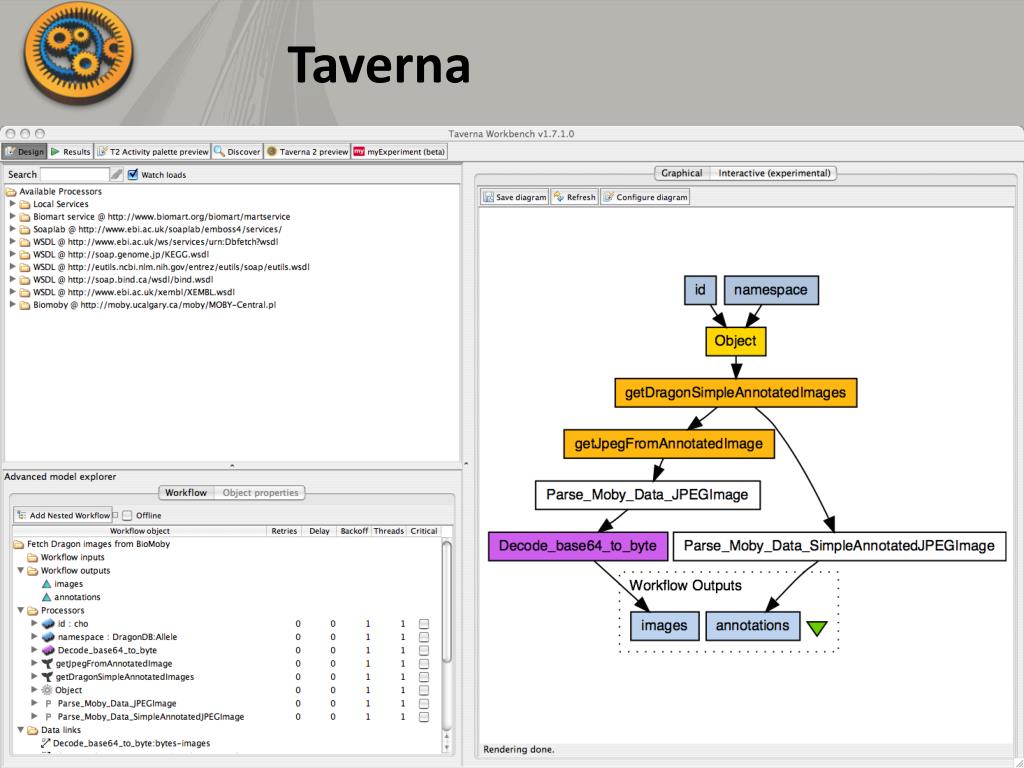Viewport: 1024px width, 768px height.
Task: Click the getJpegFromAnnotatedImage processor icon
Action: 47,664
